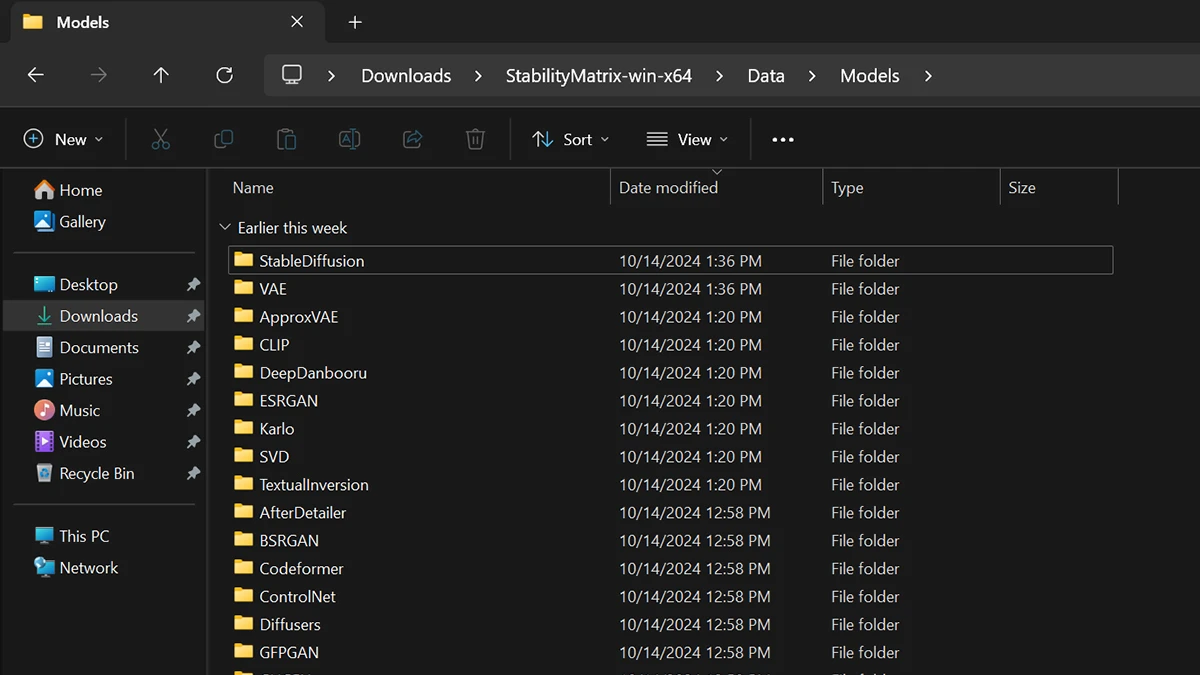Unpin Desktop using its pin icon
Viewport: 1200px width, 675px height.
pyautogui.click(x=193, y=285)
